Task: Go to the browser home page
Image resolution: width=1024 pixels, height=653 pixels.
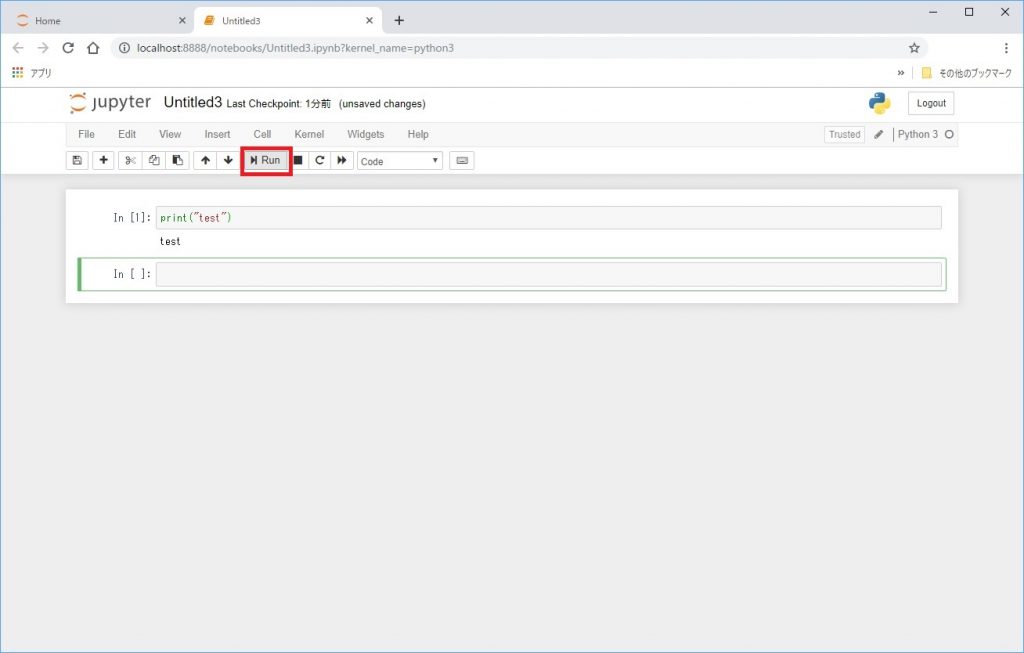Action: click(93, 48)
